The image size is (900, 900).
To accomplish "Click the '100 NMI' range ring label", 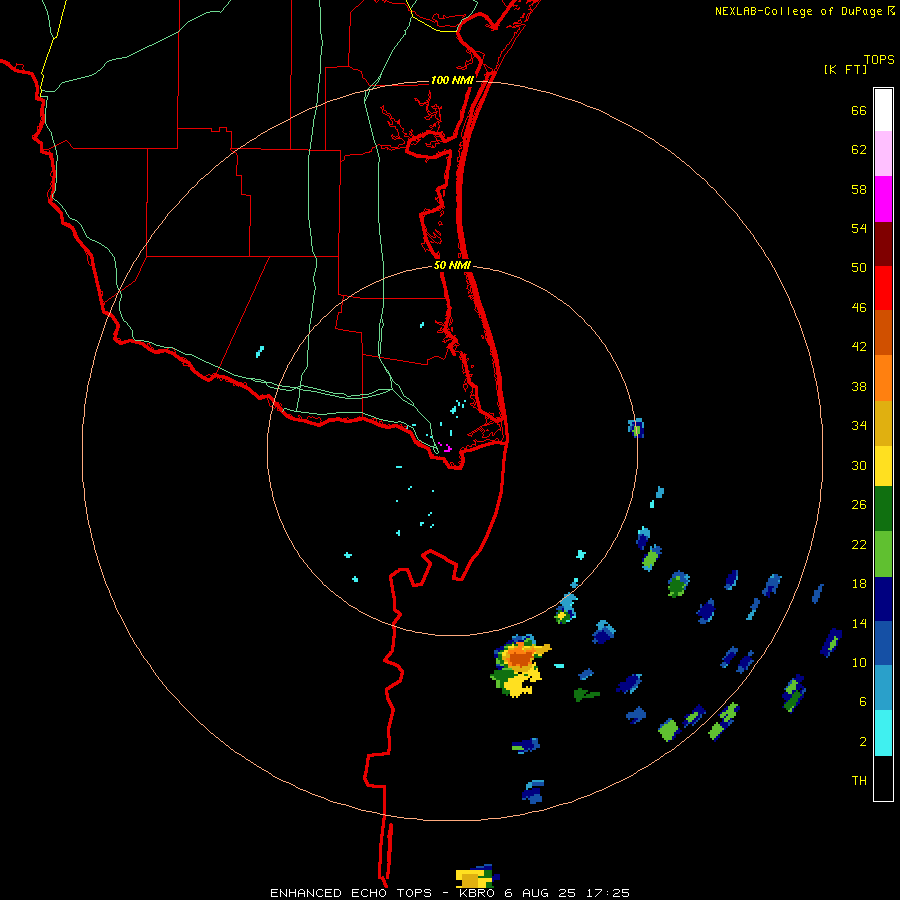I will [x=452, y=80].
